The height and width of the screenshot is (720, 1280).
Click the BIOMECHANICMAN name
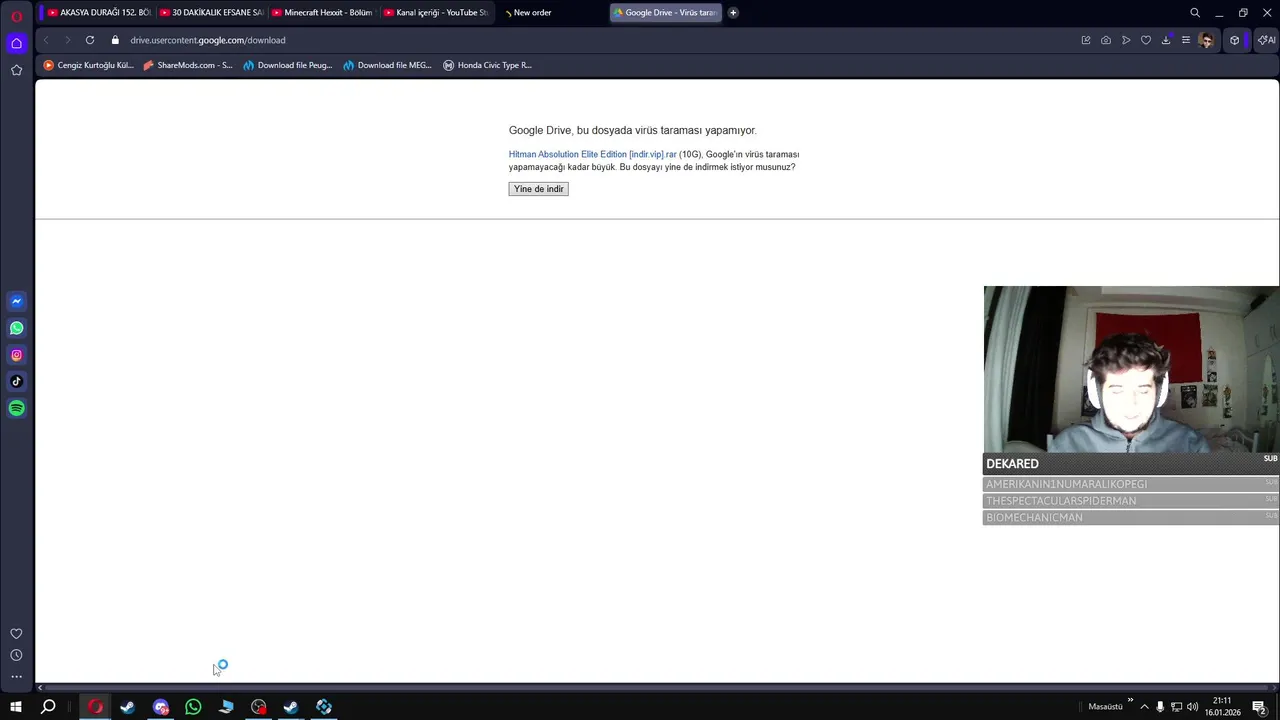(1034, 518)
